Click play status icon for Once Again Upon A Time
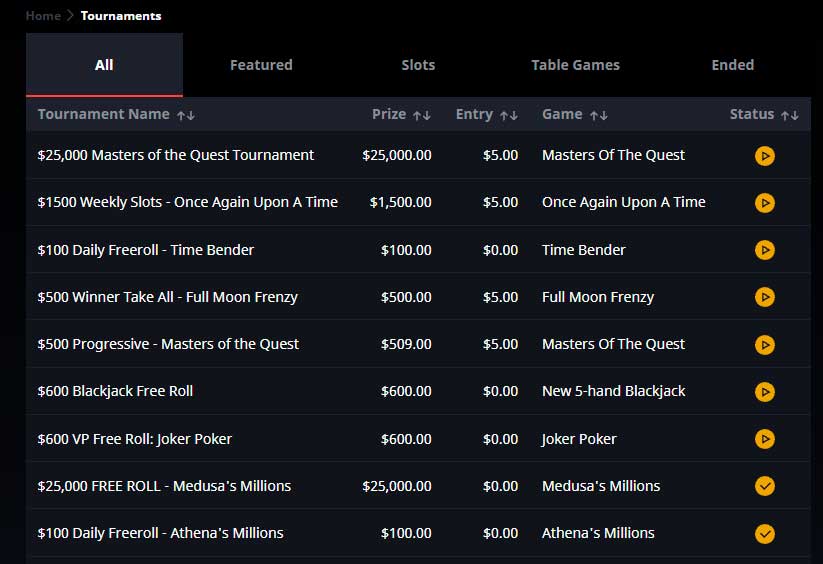 [765, 203]
